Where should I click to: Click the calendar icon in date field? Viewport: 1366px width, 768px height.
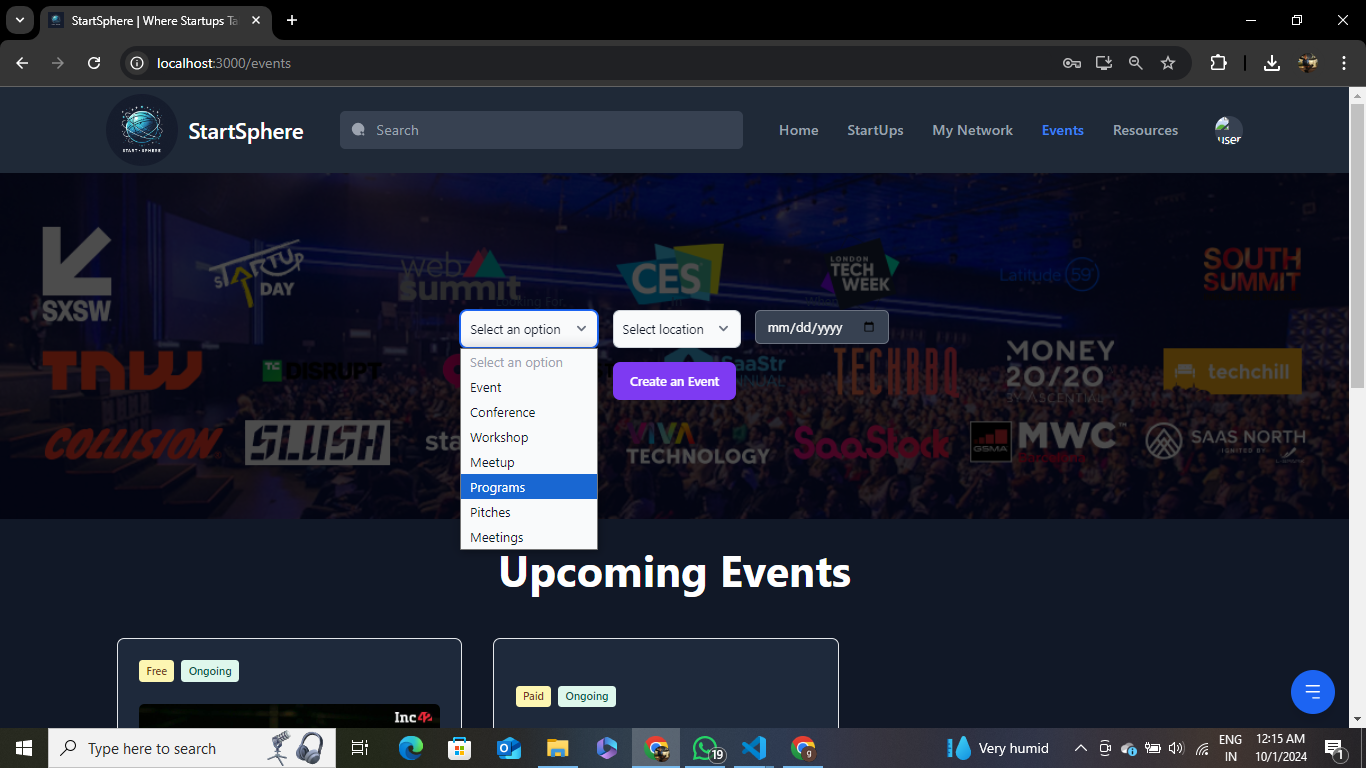(x=869, y=327)
